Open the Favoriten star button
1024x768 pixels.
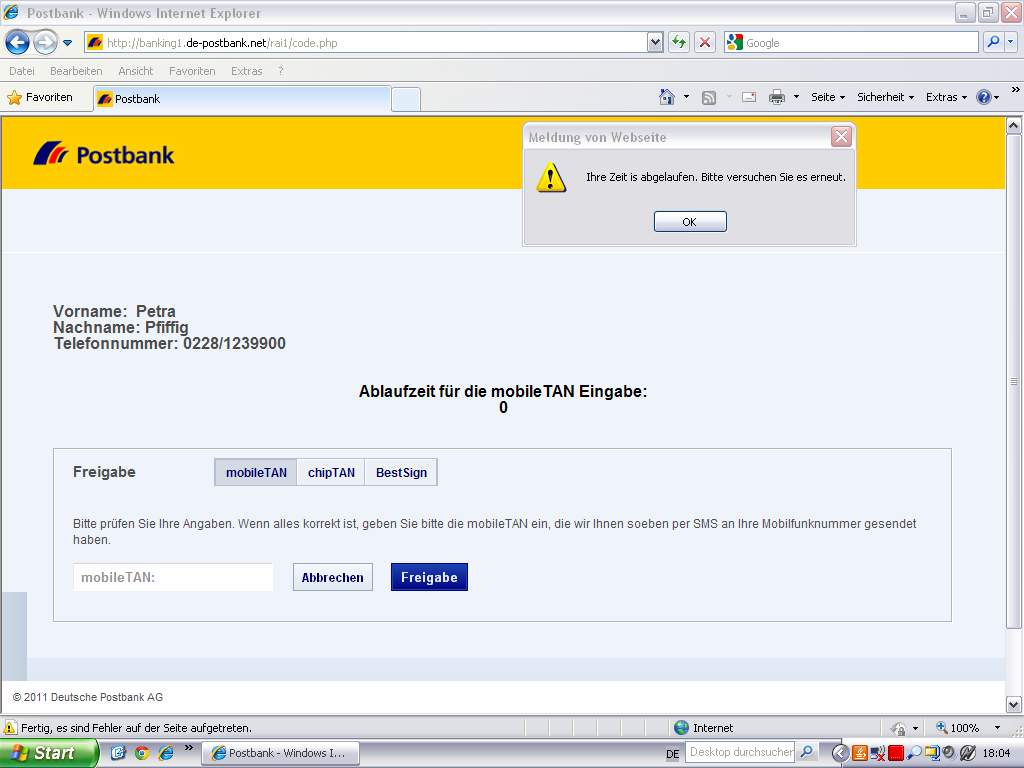[x=40, y=97]
